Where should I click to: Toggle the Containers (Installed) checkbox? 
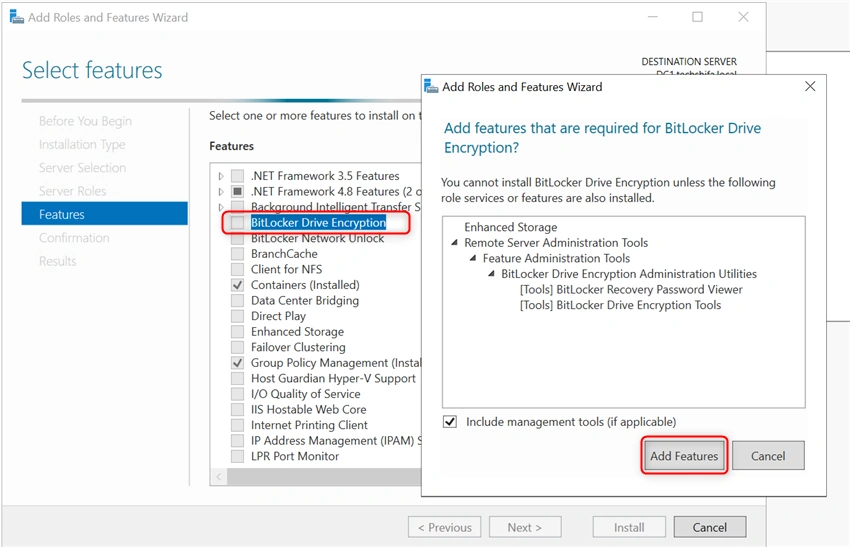[237, 285]
